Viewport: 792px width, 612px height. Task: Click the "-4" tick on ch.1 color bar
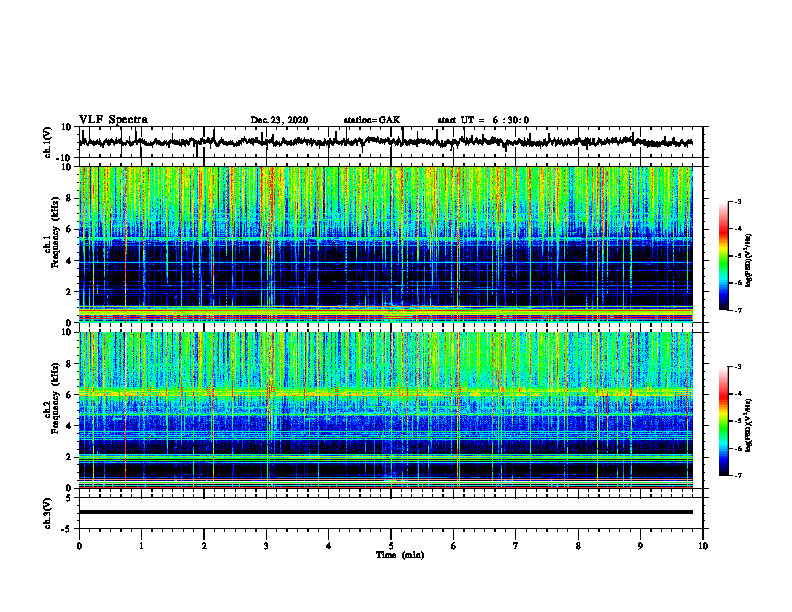[737, 229]
